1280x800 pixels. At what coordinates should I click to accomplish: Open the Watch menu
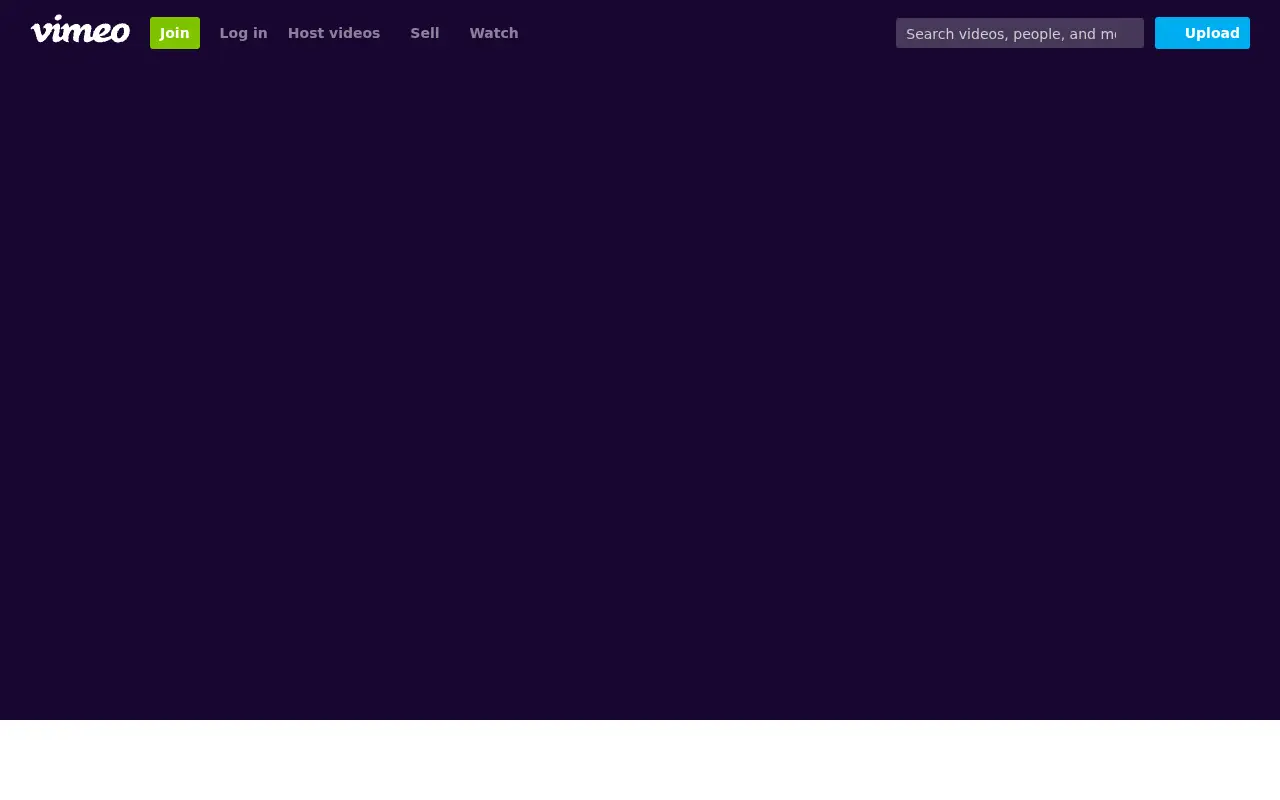494,33
